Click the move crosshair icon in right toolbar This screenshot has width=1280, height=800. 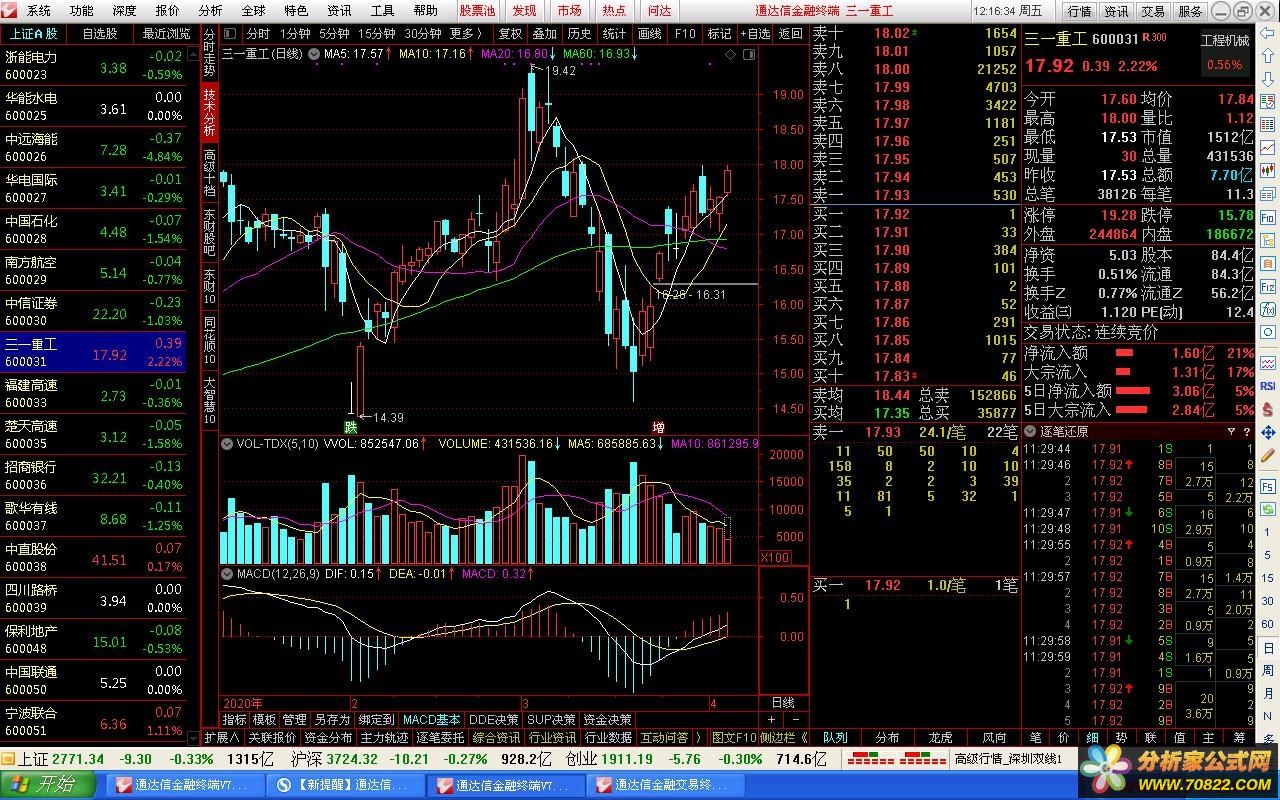1267,431
